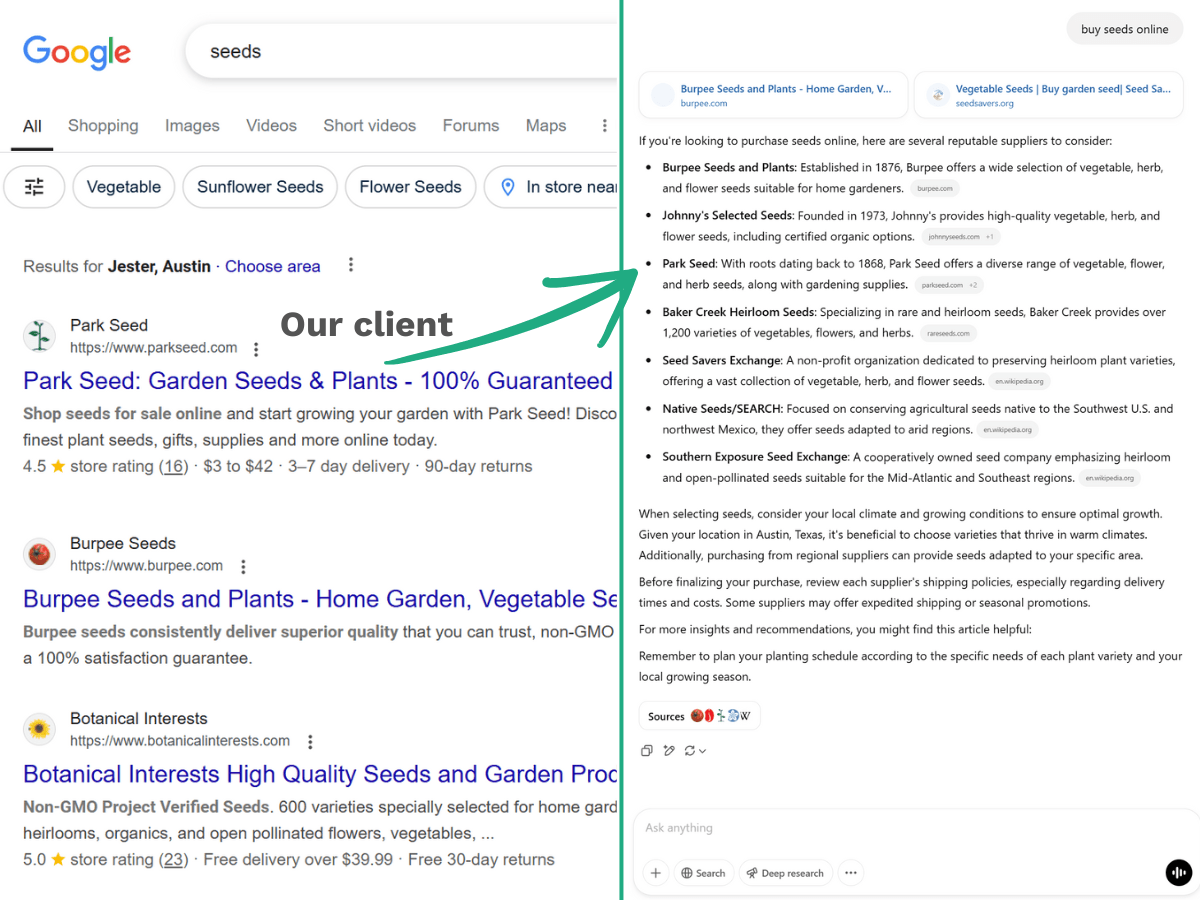Open the Short videos tab
The image size is (1200, 900).
coord(369,125)
